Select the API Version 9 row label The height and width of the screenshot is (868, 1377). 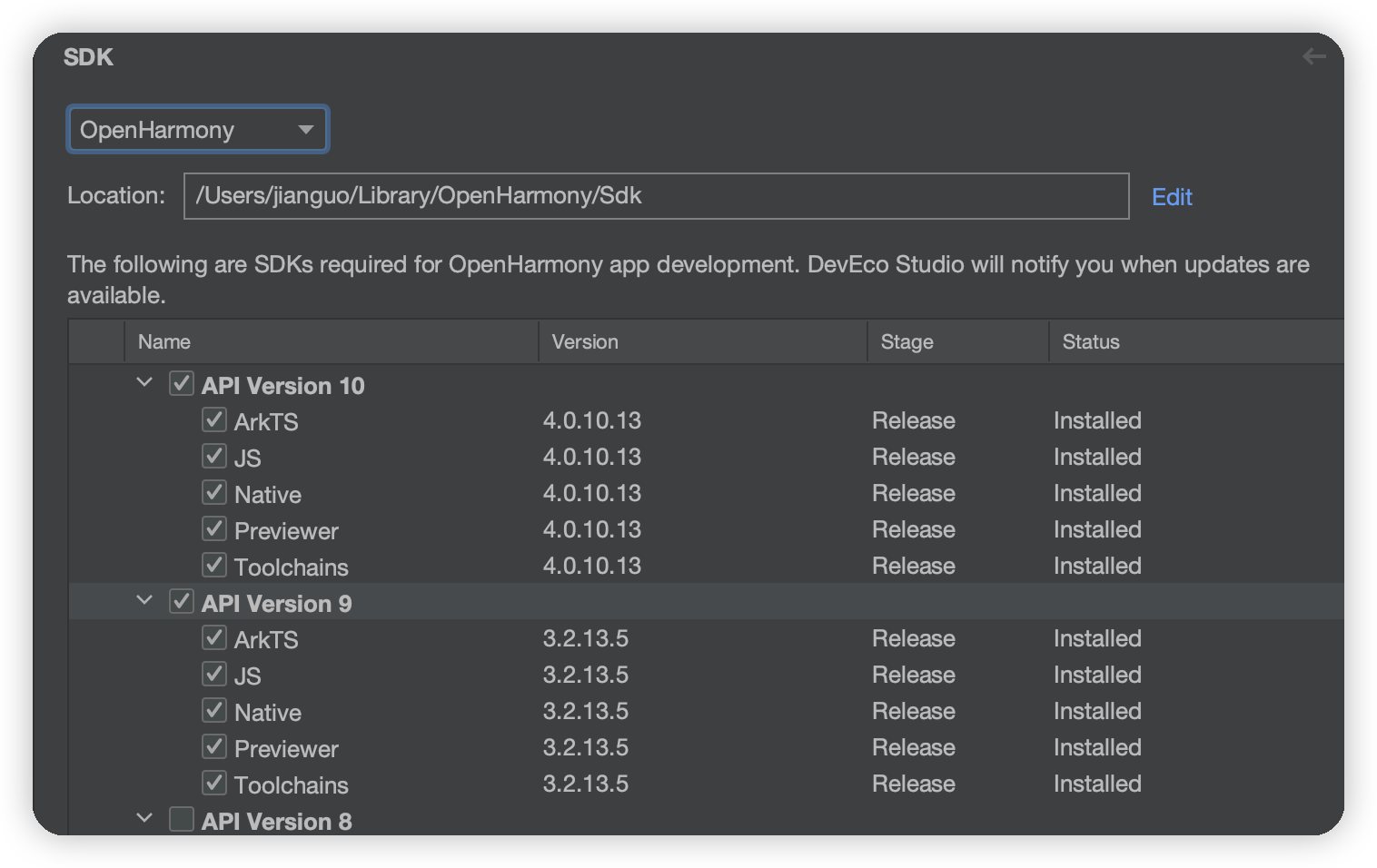276,604
